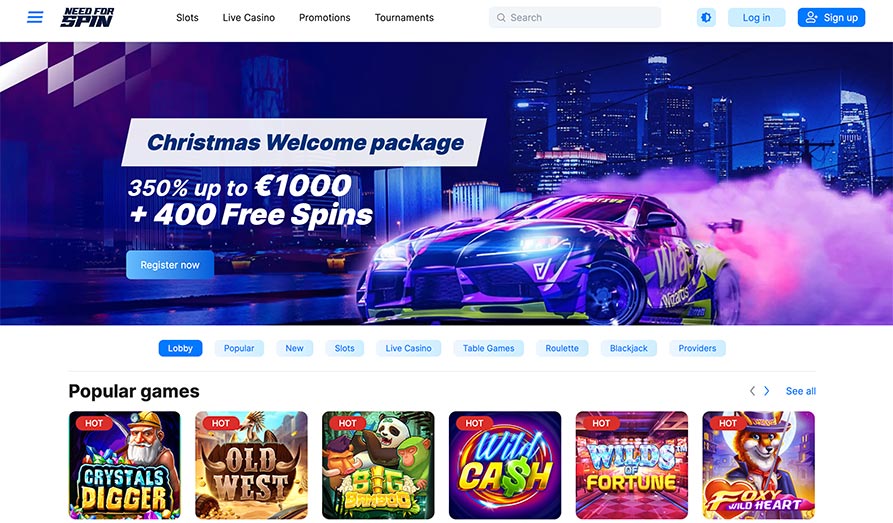Toggle the dark/light theme icon
The image size is (893, 523).
pos(706,18)
